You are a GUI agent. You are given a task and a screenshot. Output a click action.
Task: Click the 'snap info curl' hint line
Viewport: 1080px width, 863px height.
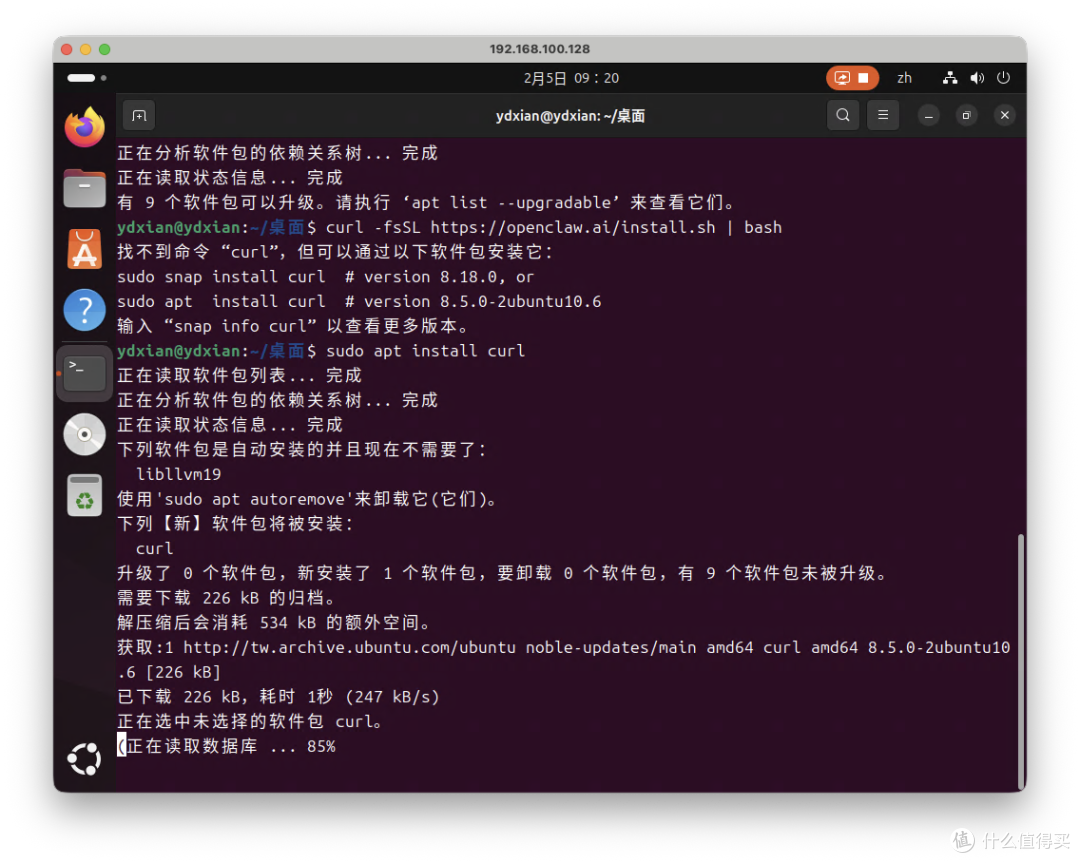295,326
